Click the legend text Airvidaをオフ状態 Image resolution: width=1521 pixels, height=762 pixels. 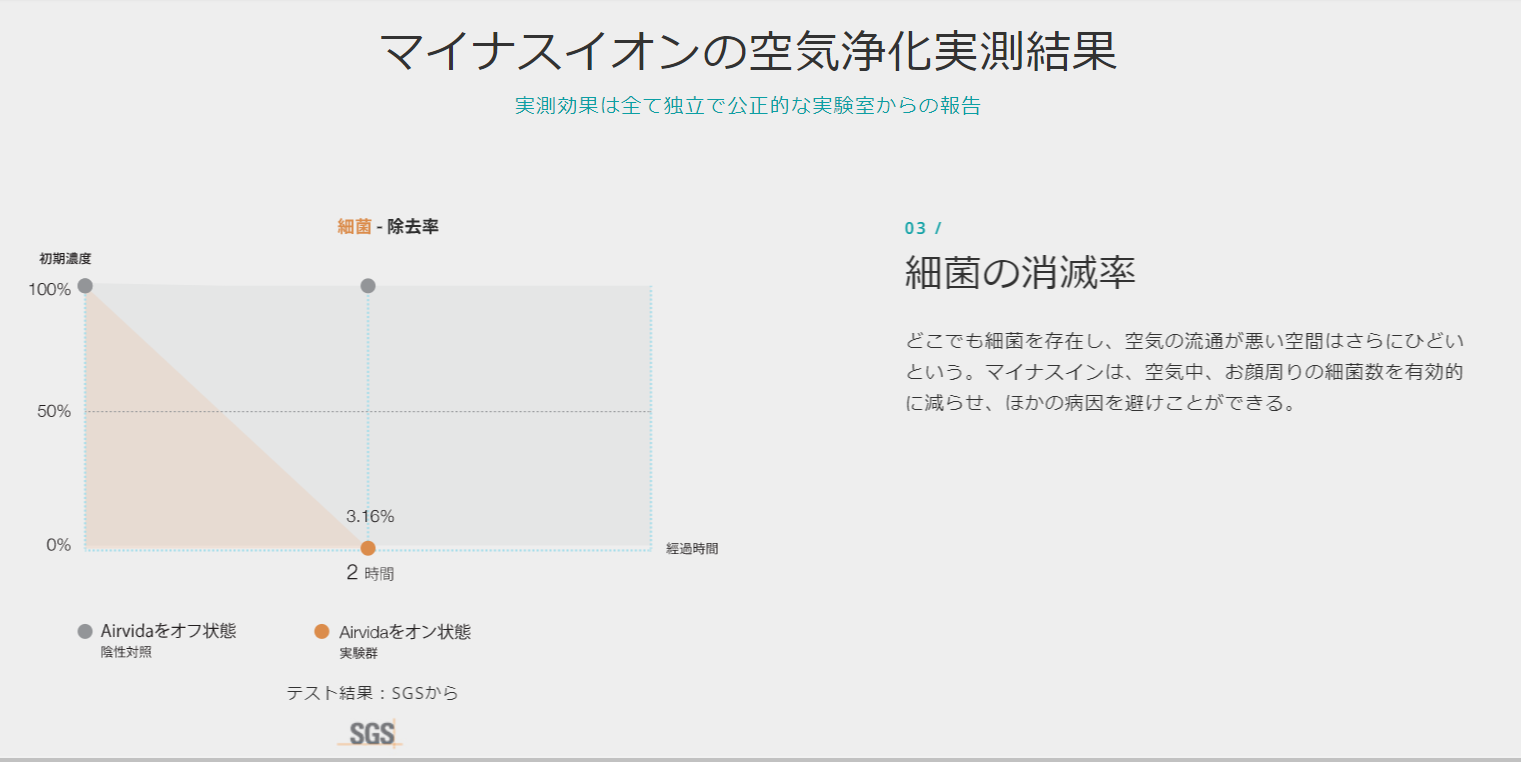(169, 631)
